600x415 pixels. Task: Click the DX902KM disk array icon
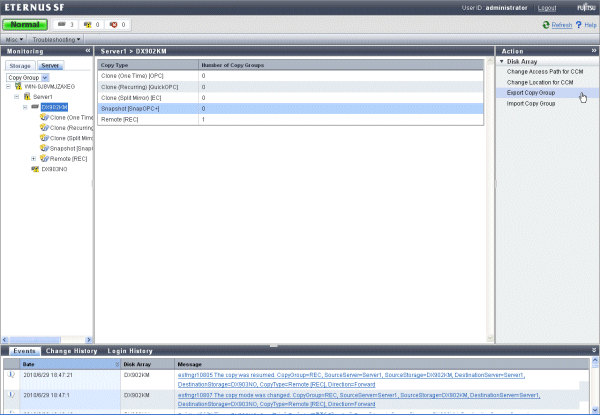[x=35, y=107]
